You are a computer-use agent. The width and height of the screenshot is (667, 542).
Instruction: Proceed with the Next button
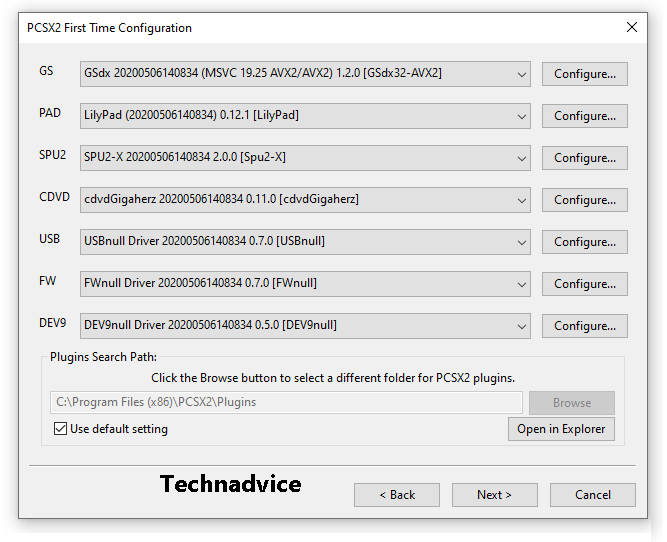tap(495, 495)
